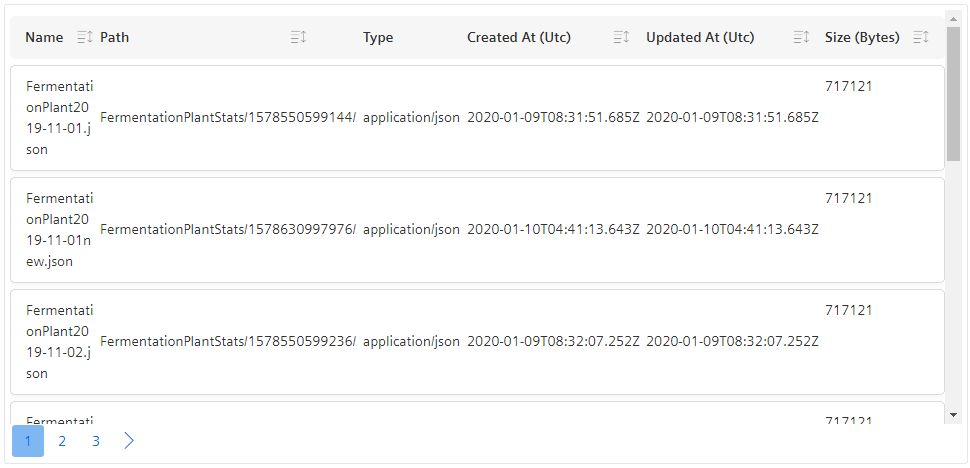Sort table by Name column icon

[x=85, y=38]
